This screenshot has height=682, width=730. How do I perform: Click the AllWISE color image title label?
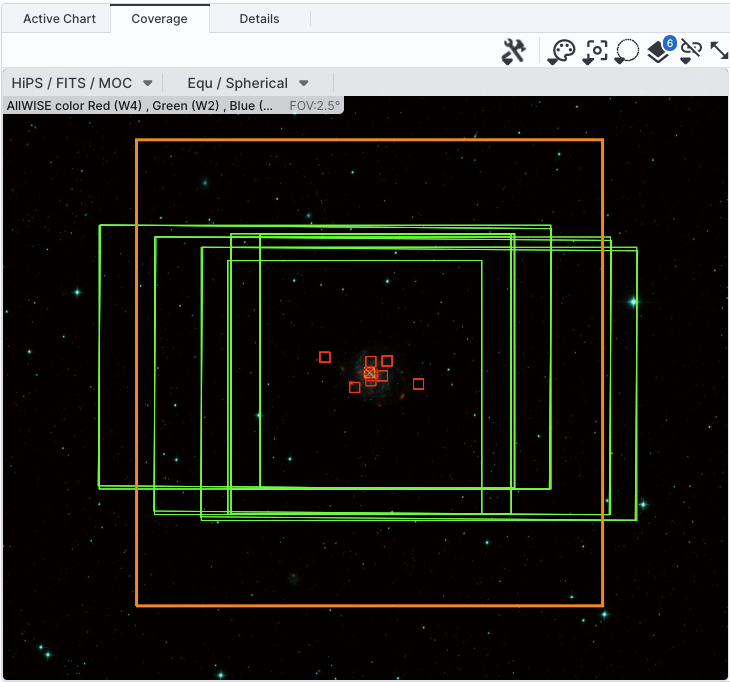(x=140, y=106)
